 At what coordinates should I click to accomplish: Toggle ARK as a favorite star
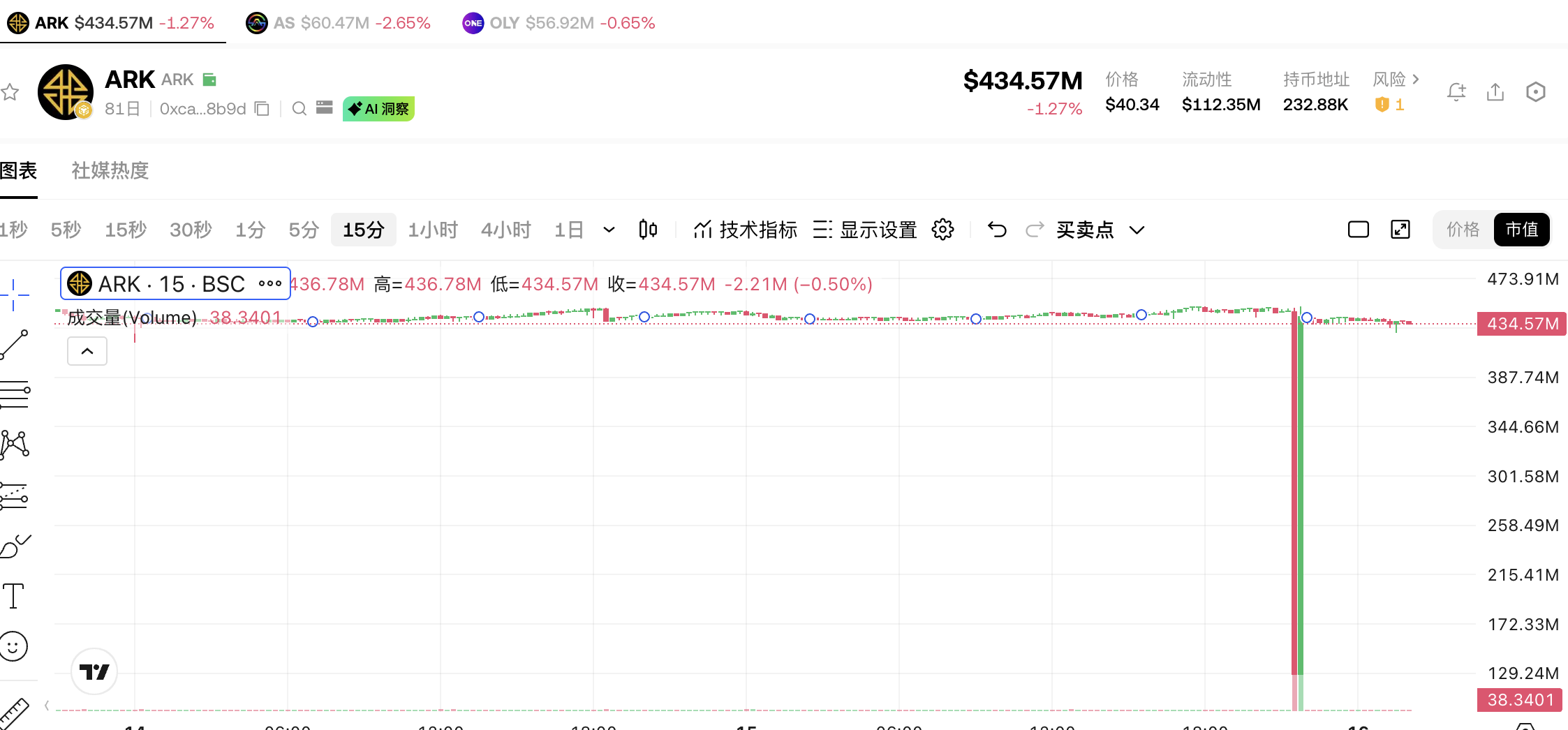point(10,91)
